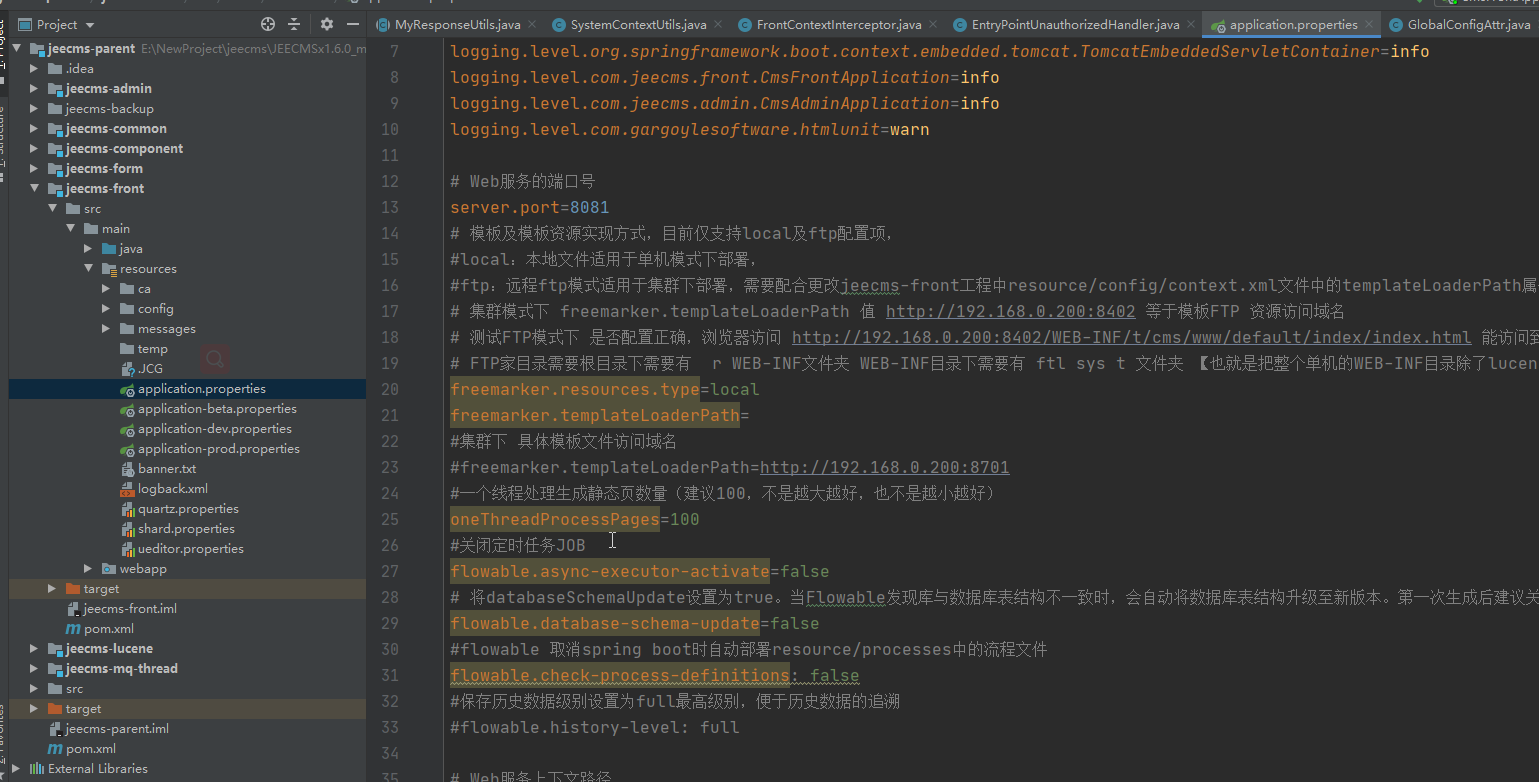Open the GlobalConfigAttr.java tab
This screenshot has width=1539, height=782.
tap(1465, 24)
